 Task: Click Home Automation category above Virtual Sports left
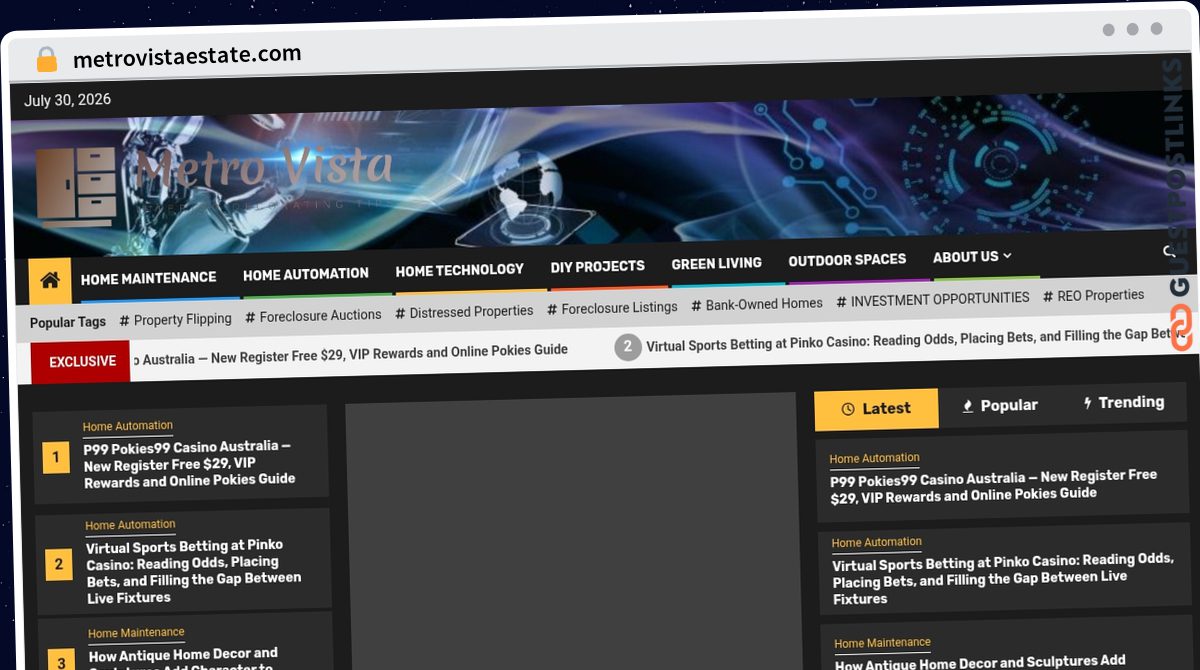point(130,525)
